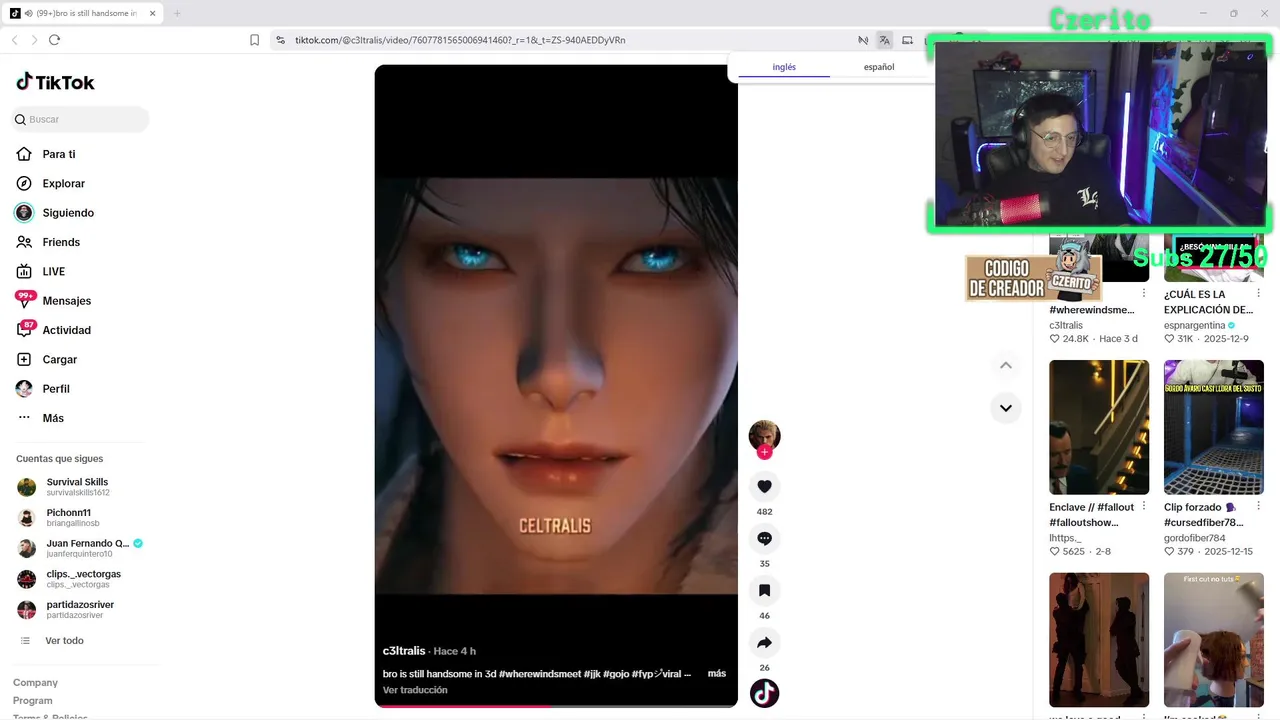Viewport: 1280px width, 720px height.
Task: Open Survival Skills followed account
Action: 78,487
